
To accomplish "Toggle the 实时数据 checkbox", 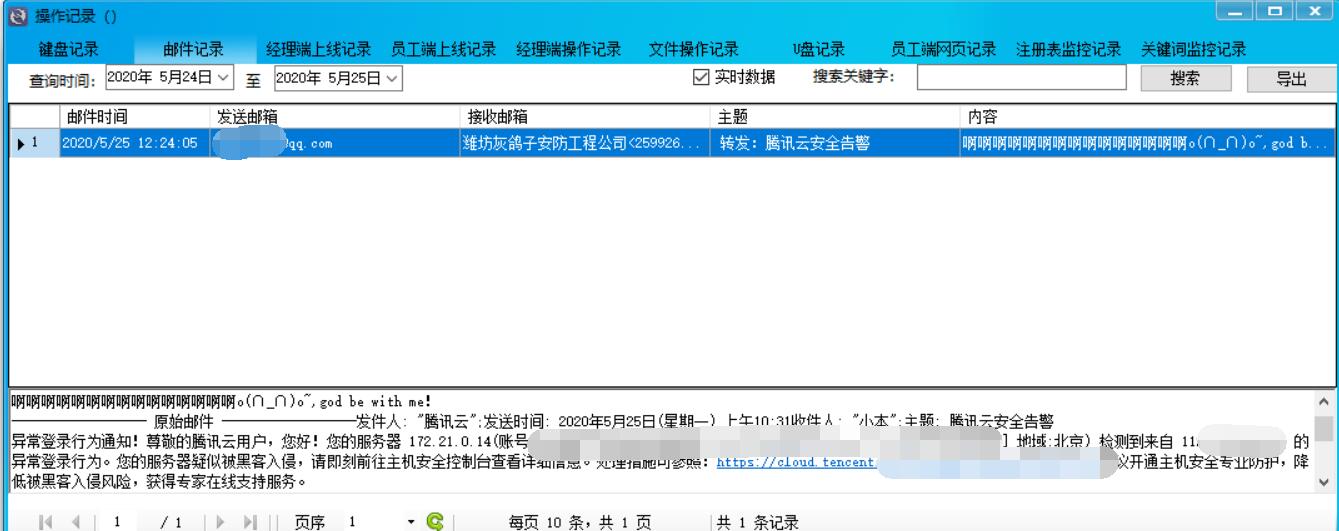I will pos(701,78).
